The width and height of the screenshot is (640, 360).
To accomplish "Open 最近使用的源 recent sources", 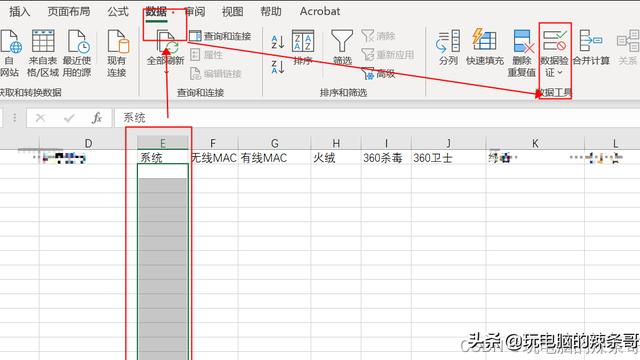I will coord(77,53).
